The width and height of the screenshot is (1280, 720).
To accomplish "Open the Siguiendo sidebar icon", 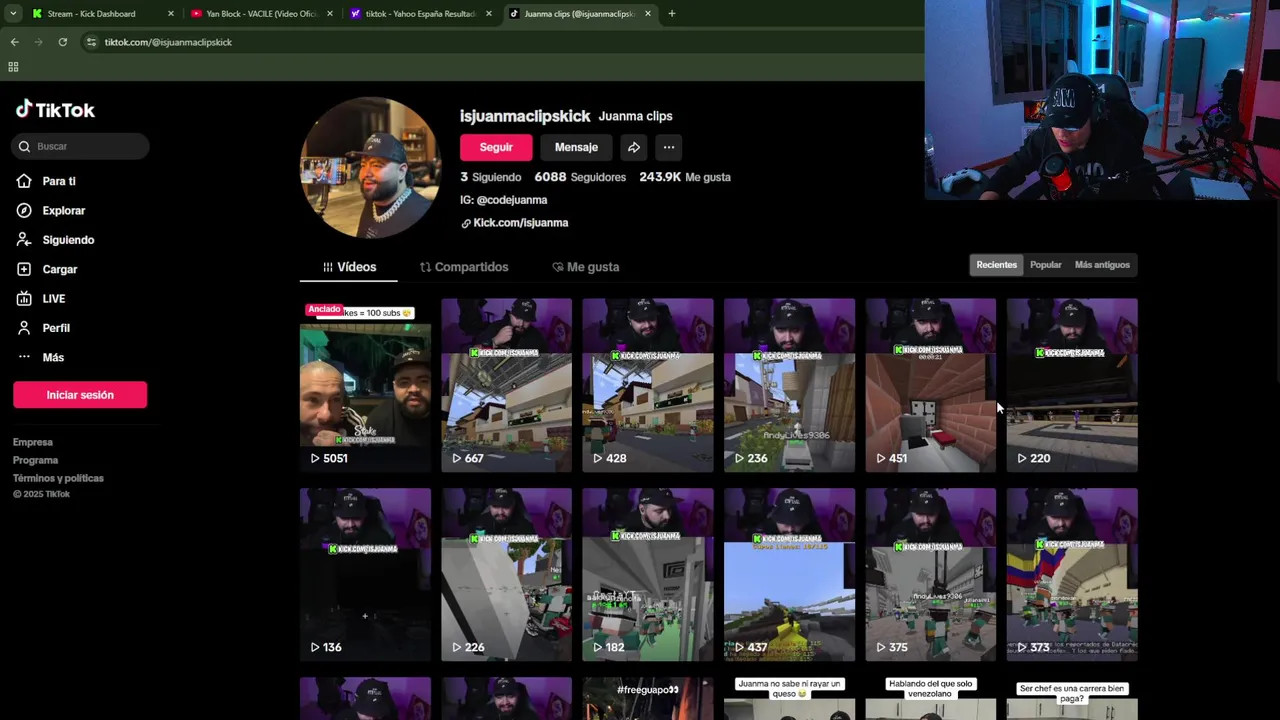I will coord(24,240).
